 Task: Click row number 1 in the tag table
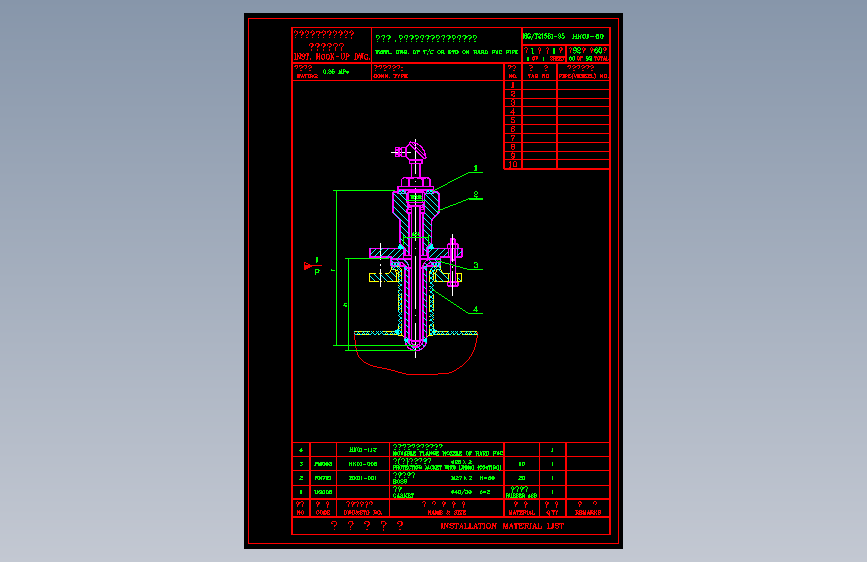[513, 85]
